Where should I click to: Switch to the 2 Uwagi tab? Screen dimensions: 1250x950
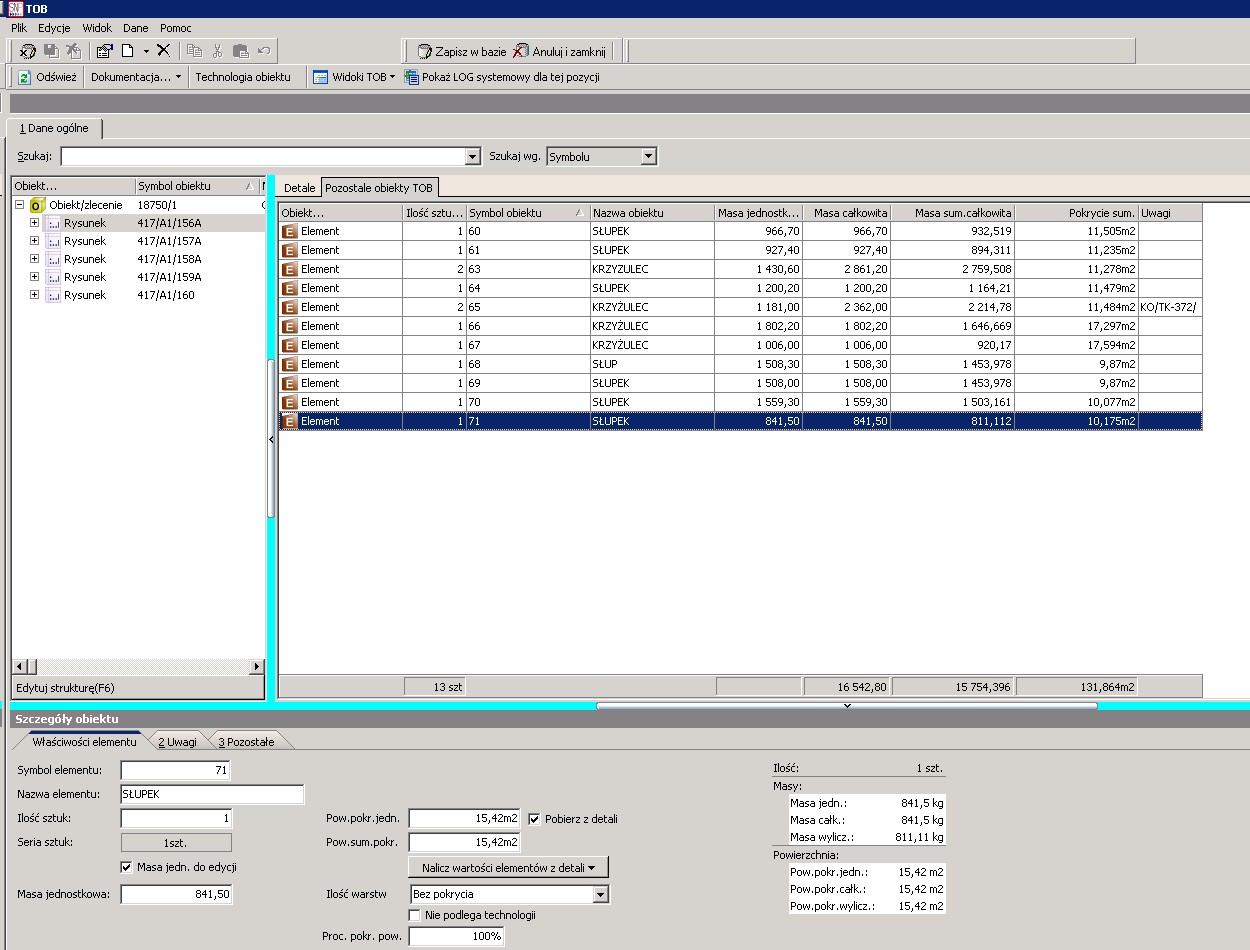[x=177, y=742]
